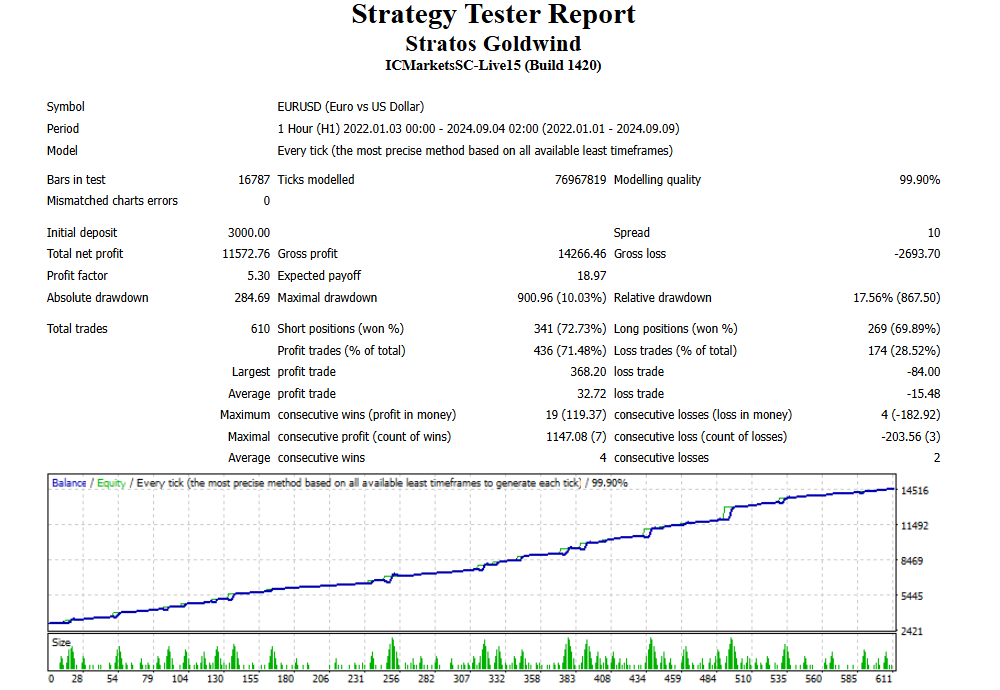Click the Maximal drawdown value 900.96 (10.03%)
1000x690 pixels.
(562, 298)
